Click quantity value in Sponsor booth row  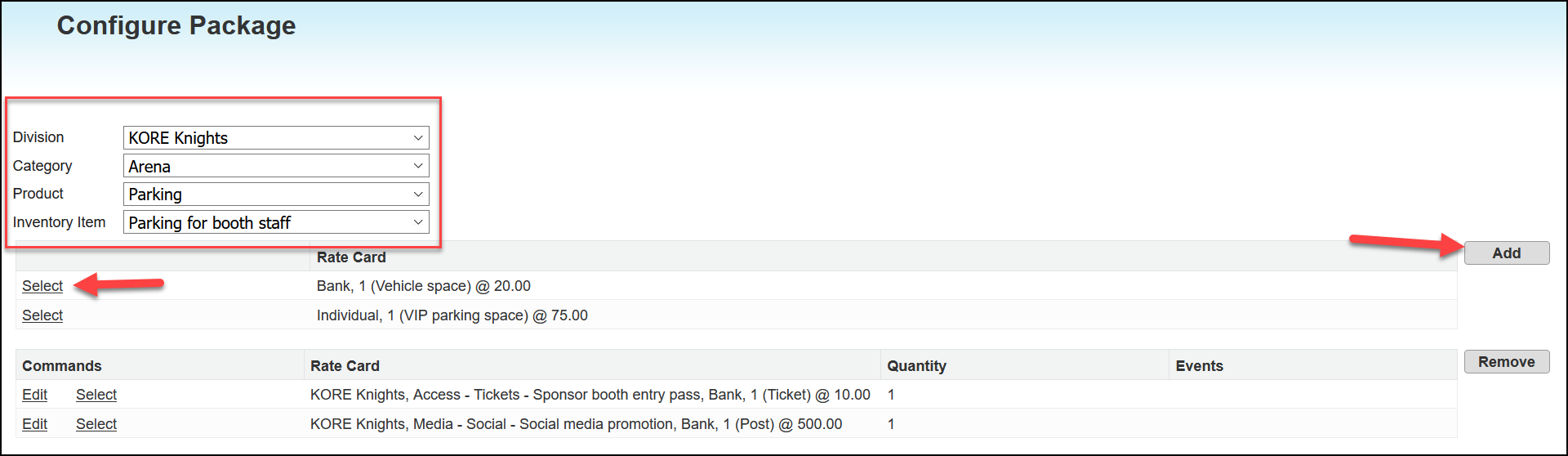pos(891,395)
